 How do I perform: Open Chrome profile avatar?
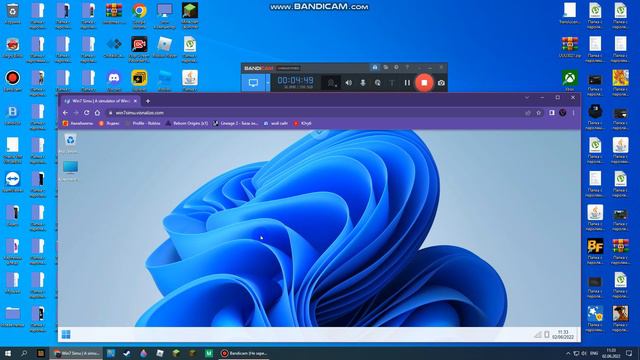(563, 113)
